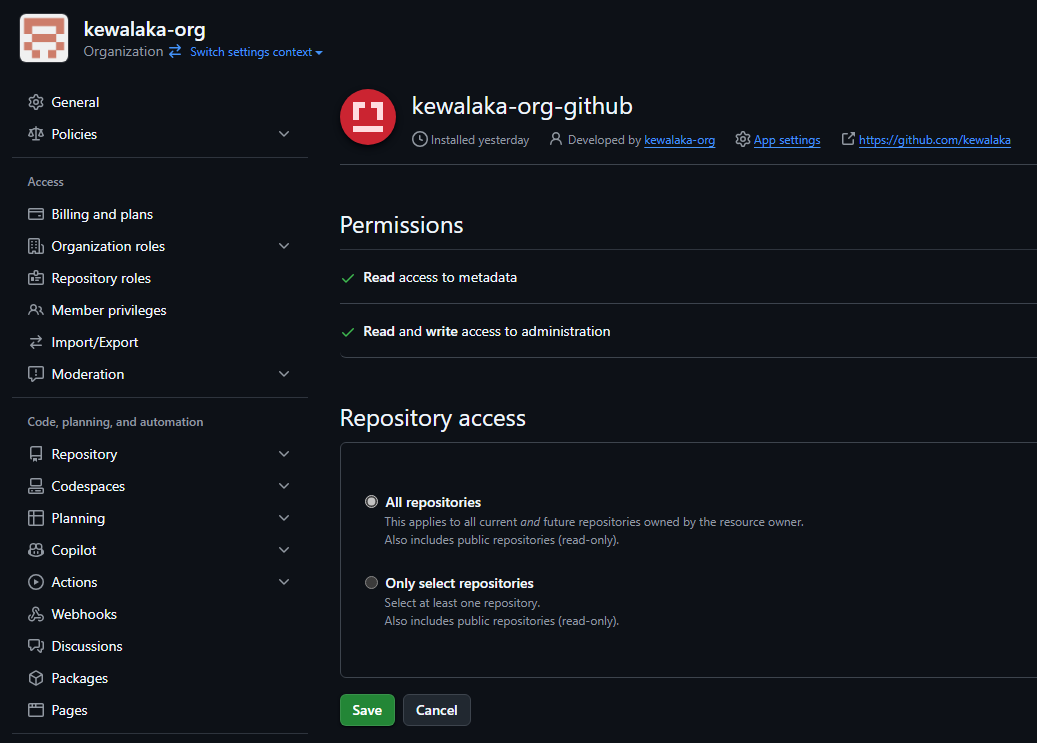Expand the Planning chevron

coord(284,518)
